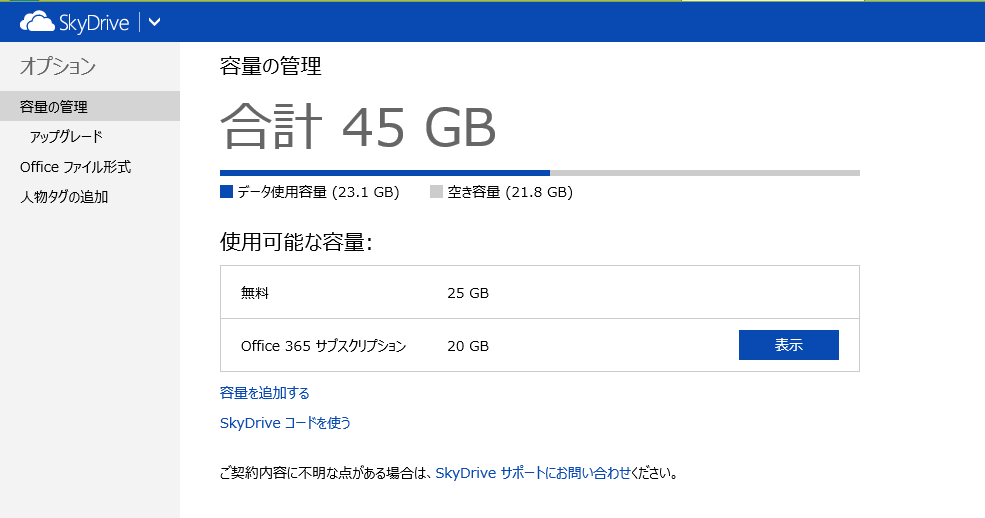Click the grey free portion of storage bar
The height and width of the screenshot is (518, 985).
704,173
